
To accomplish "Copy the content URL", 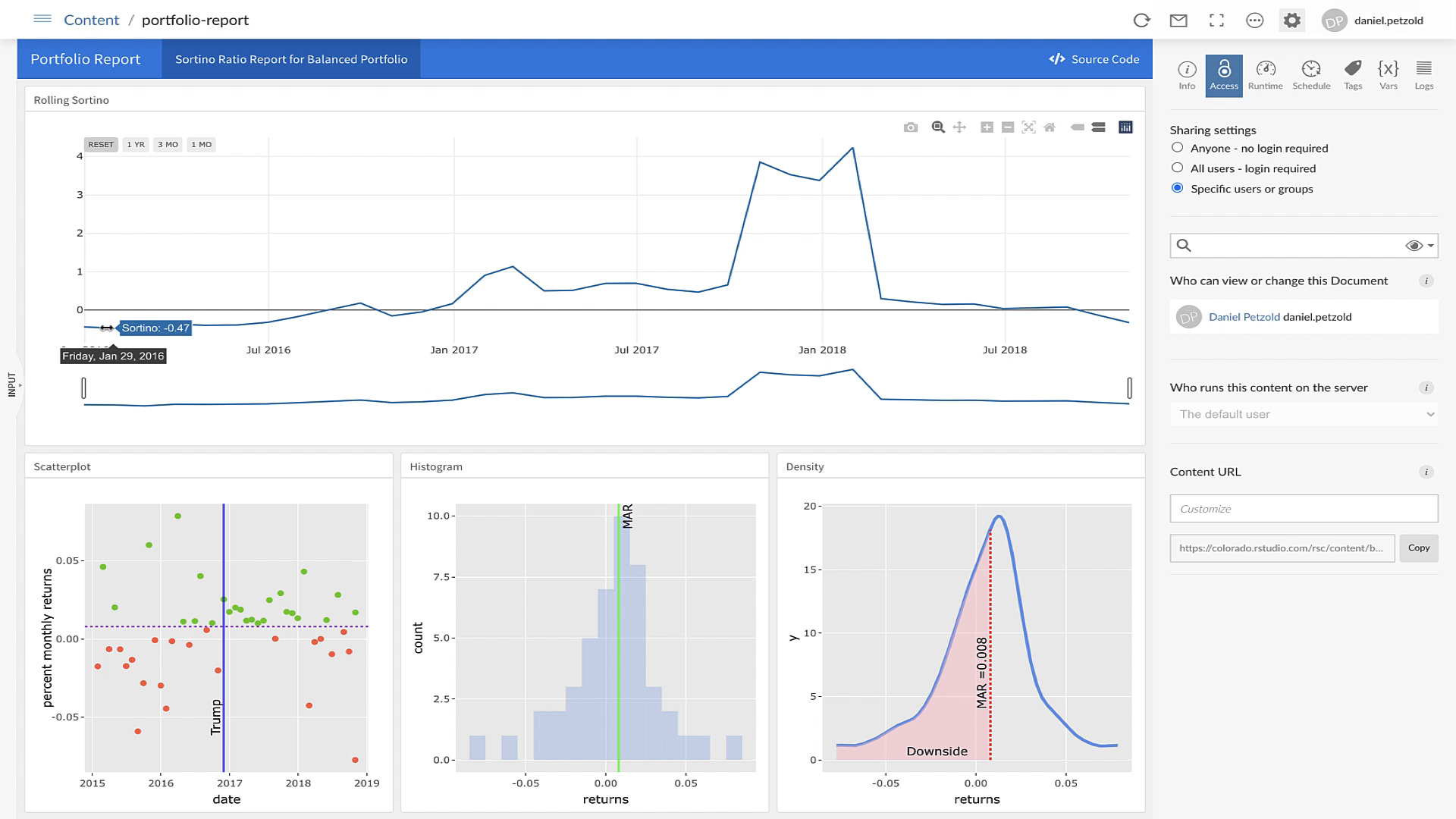I will pos(1418,548).
